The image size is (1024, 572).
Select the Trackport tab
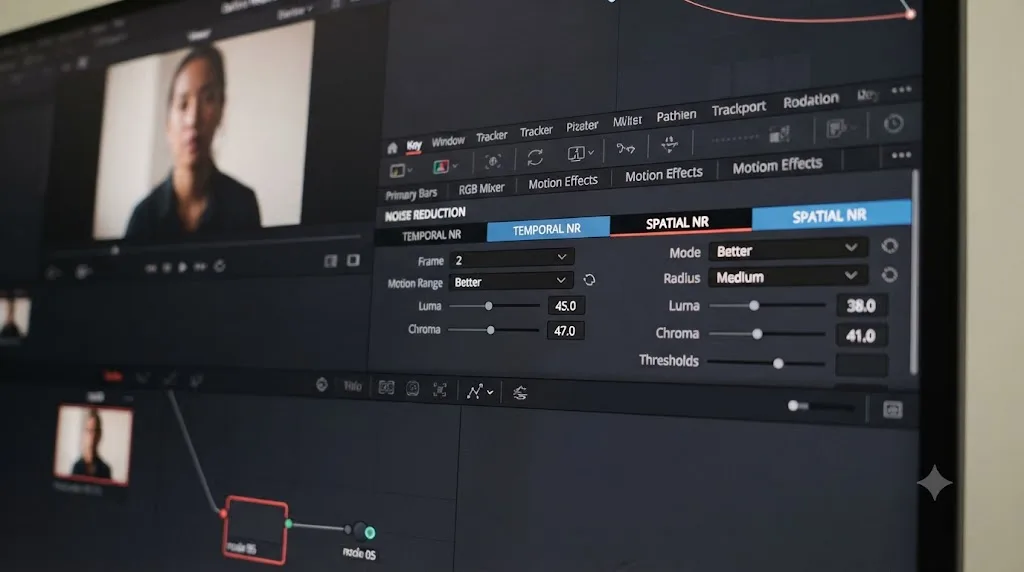click(x=739, y=108)
